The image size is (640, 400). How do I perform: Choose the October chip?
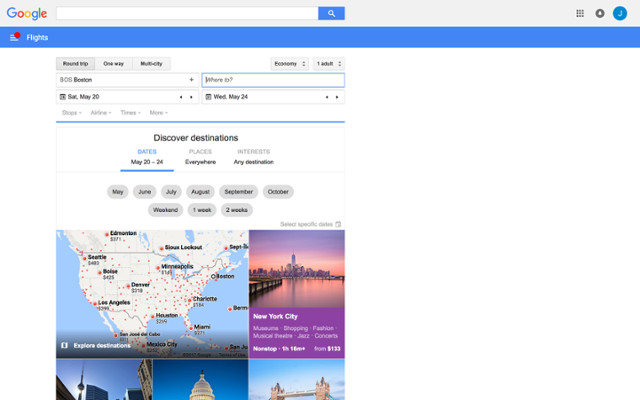pyautogui.click(x=278, y=192)
